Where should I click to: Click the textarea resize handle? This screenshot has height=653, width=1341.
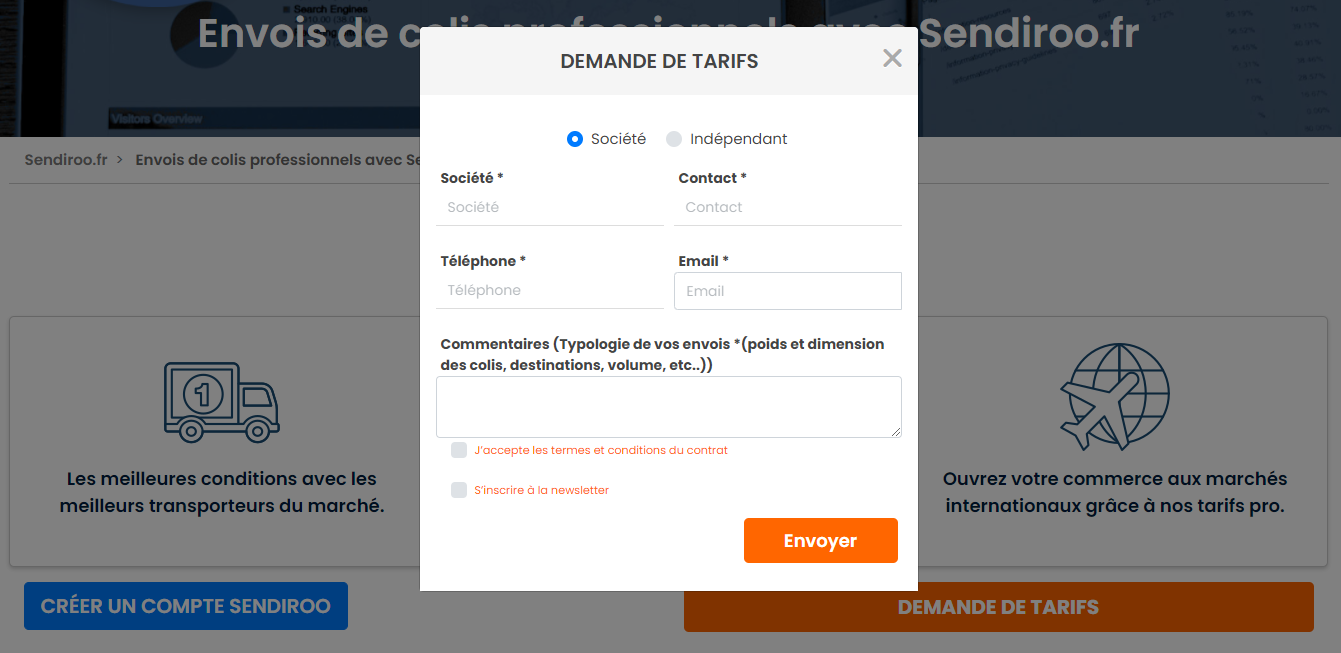897,432
